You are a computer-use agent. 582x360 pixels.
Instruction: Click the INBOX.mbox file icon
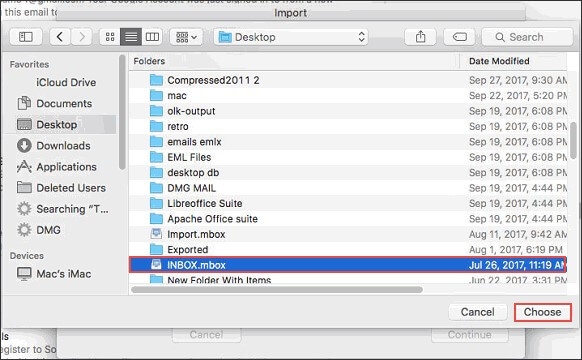tap(156, 265)
